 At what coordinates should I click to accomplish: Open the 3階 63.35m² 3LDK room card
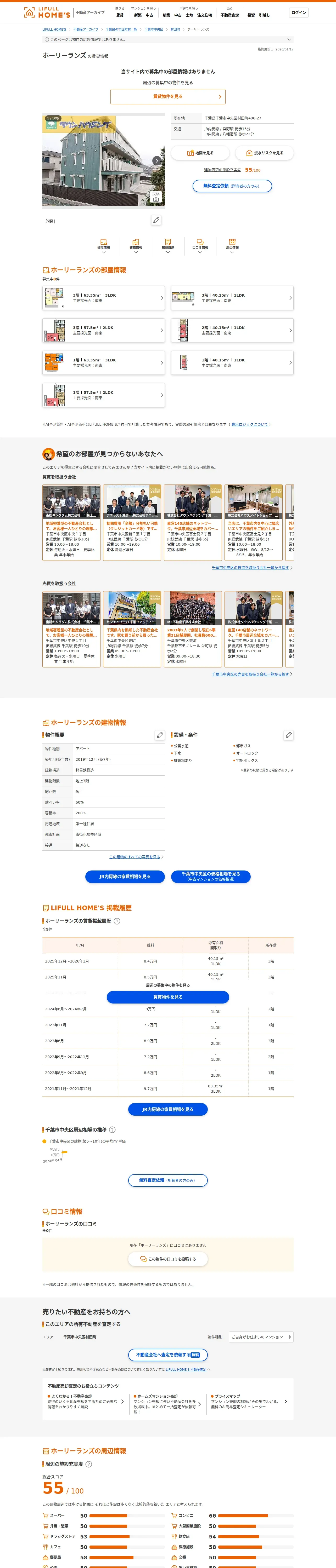(104, 298)
